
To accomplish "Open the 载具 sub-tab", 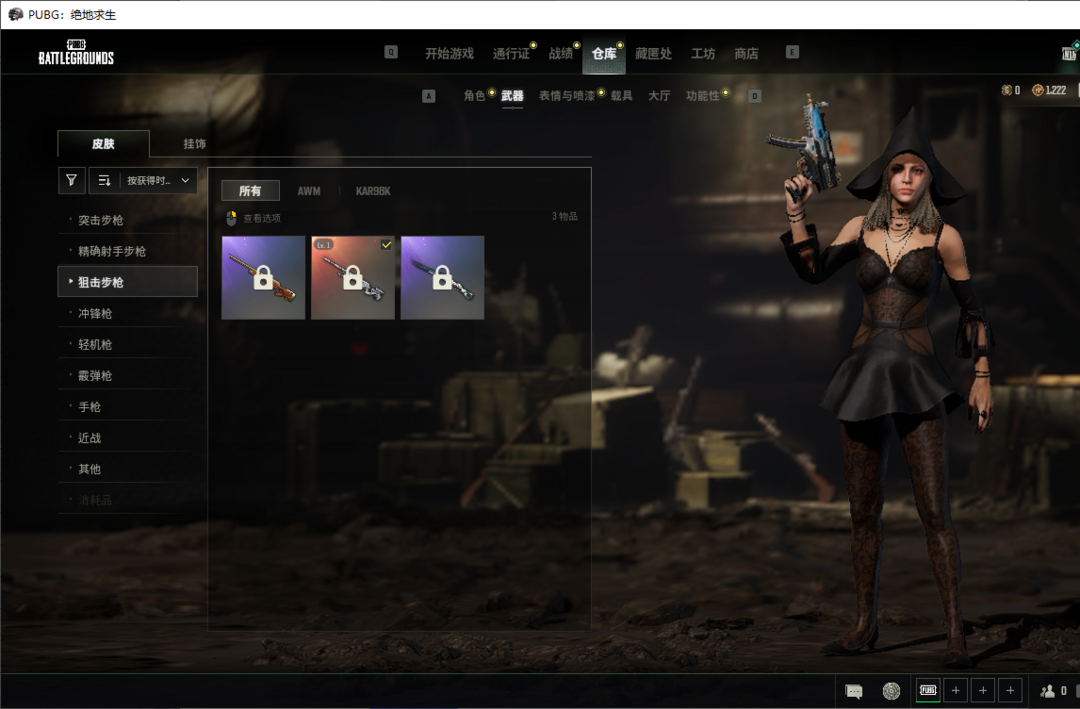I will click(622, 96).
